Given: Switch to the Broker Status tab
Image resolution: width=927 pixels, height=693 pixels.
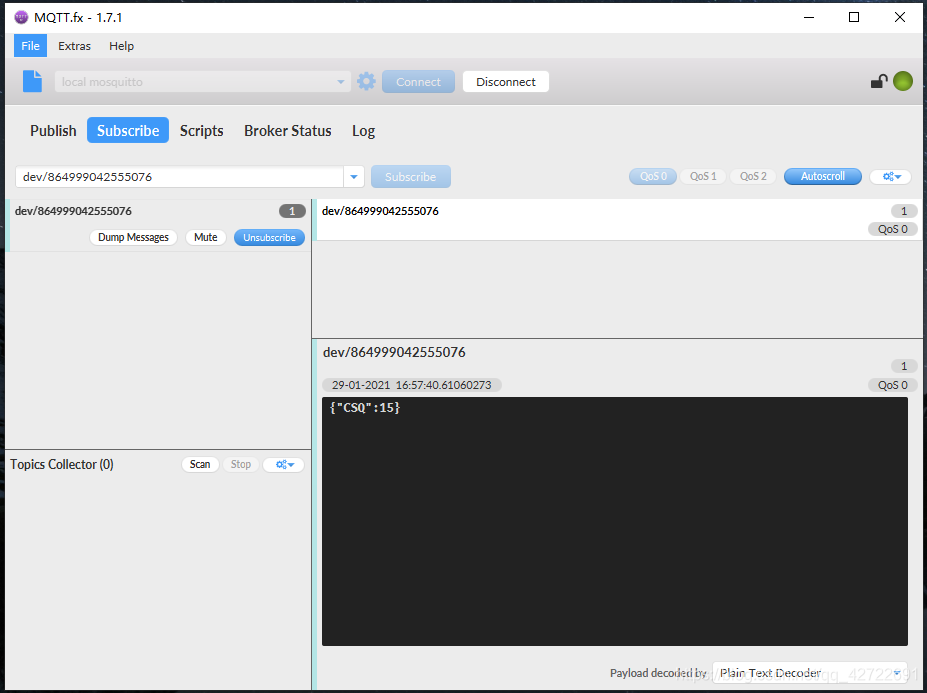Looking at the screenshot, I should pyautogui.click(x=288, y=130).
